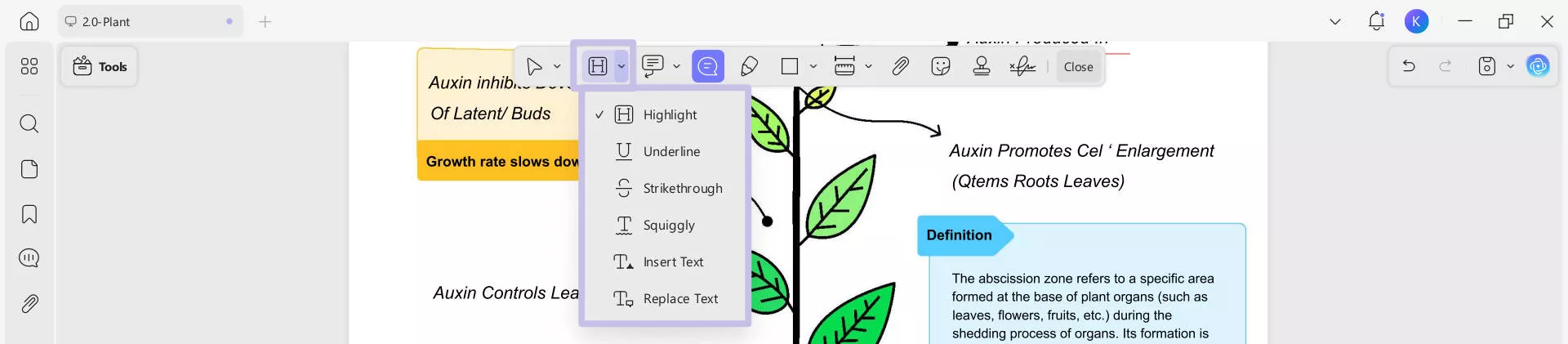
Task: Add a new tab with plus button
Action: 265,22
